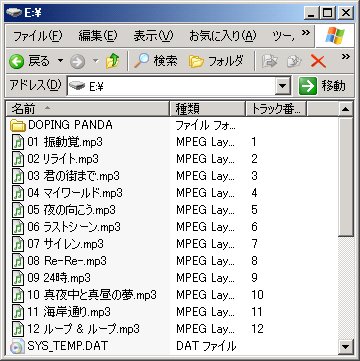
Task: Click MPEG Lay... type of 09 24時.mp3
Action: [x=206, y=278]
